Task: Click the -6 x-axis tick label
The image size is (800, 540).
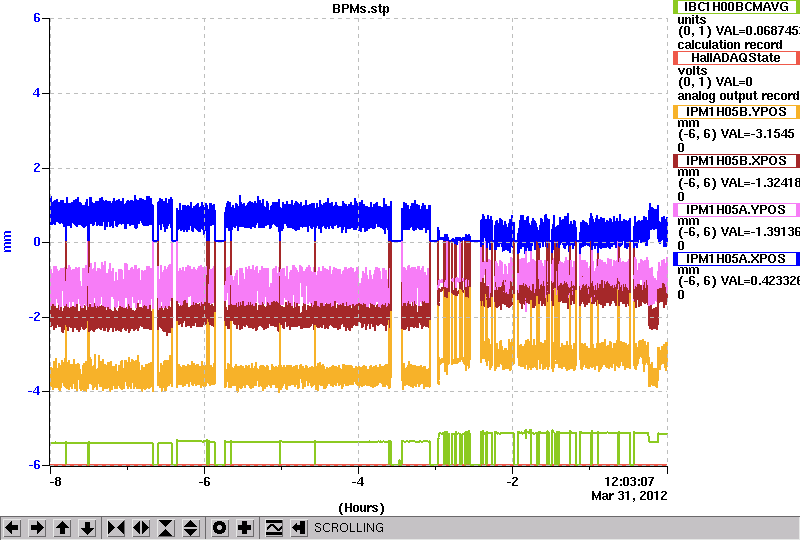Action: pyautogui.click(x=204, y=482)
